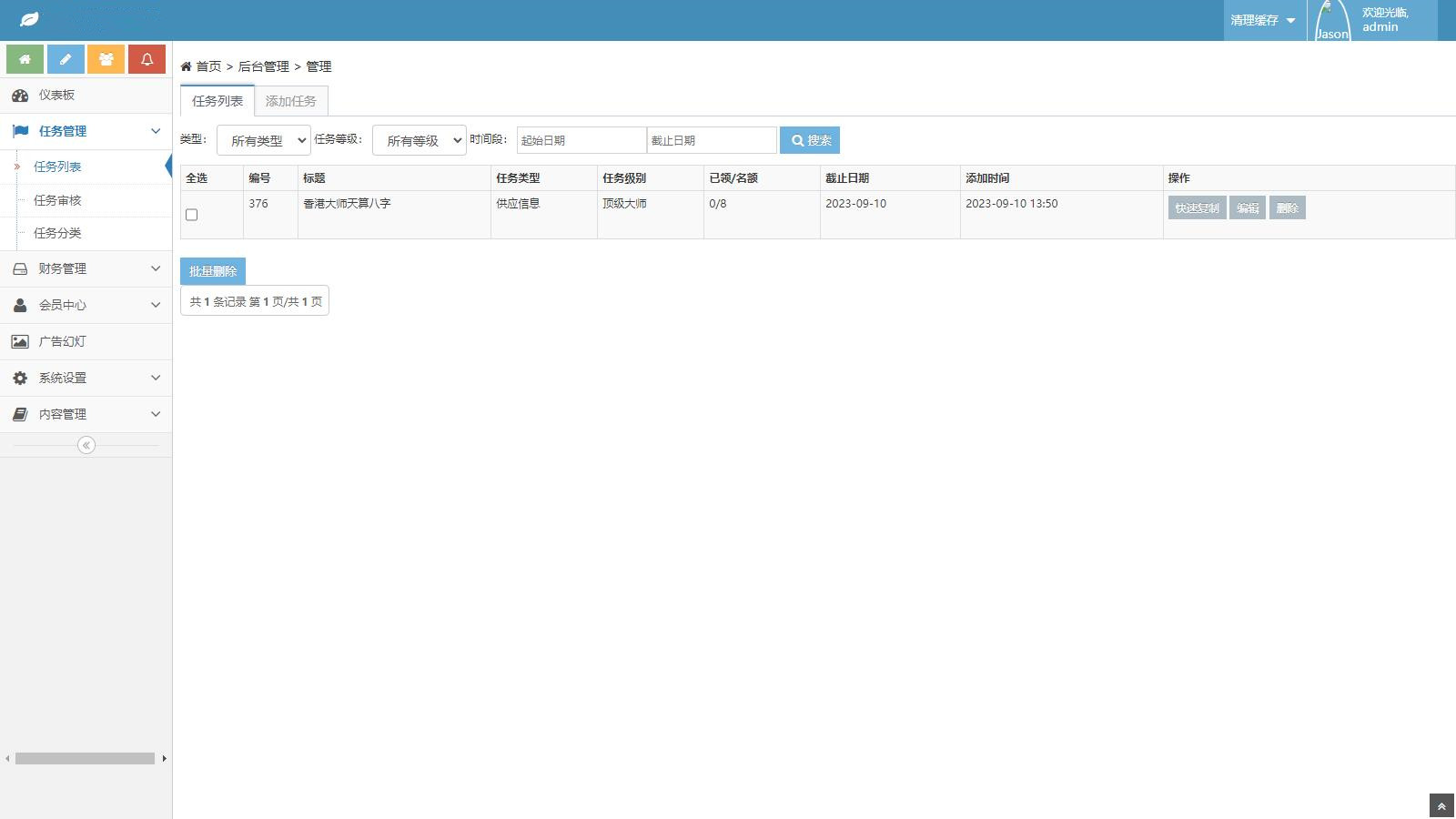Collapse the 任务管理 menu chevron
The width and height of the screenshot is (1456, 819).
coord(156,131)
